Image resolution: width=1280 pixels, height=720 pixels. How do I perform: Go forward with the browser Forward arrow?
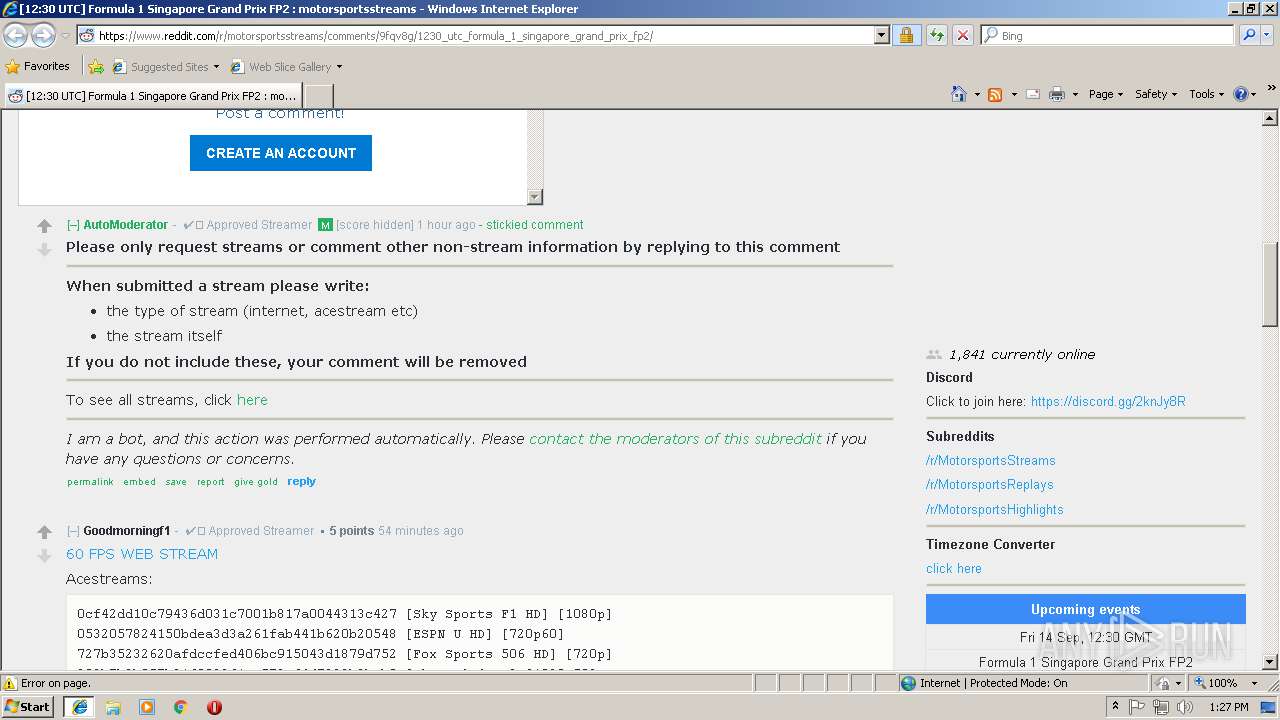tap(43, 35)
